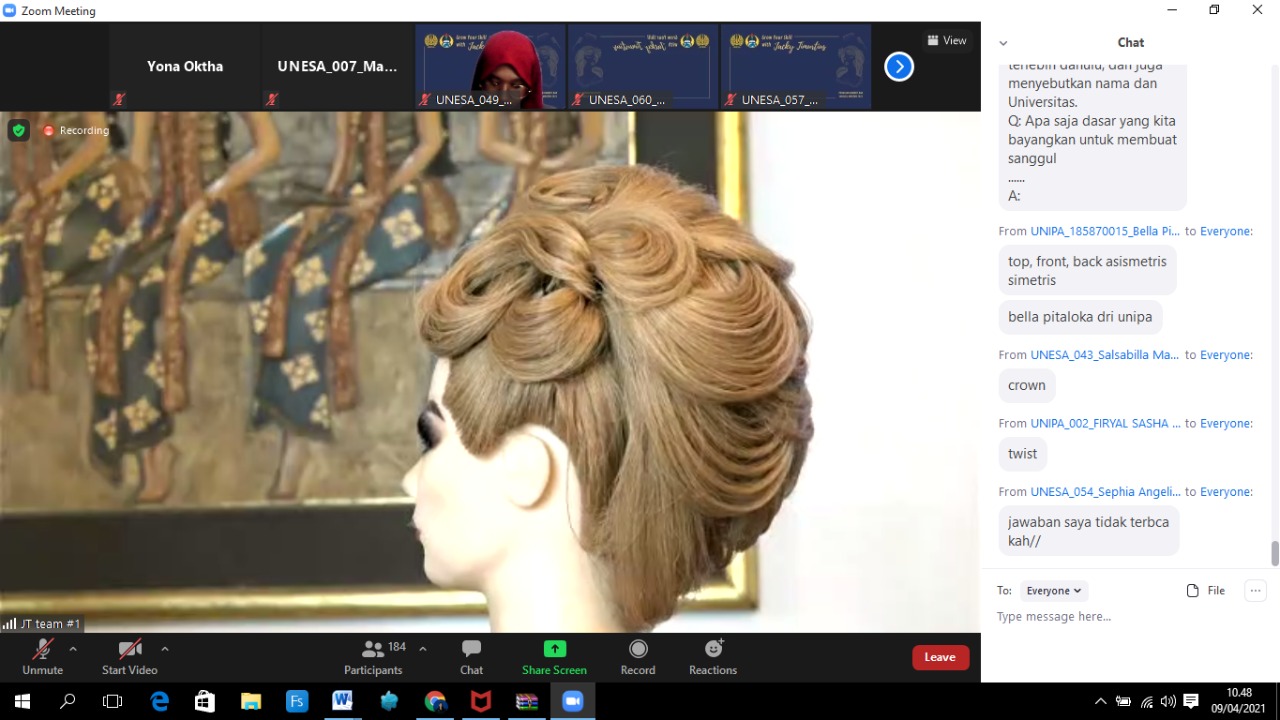
Task: Unmute the microphone
Action: point(42,650)
